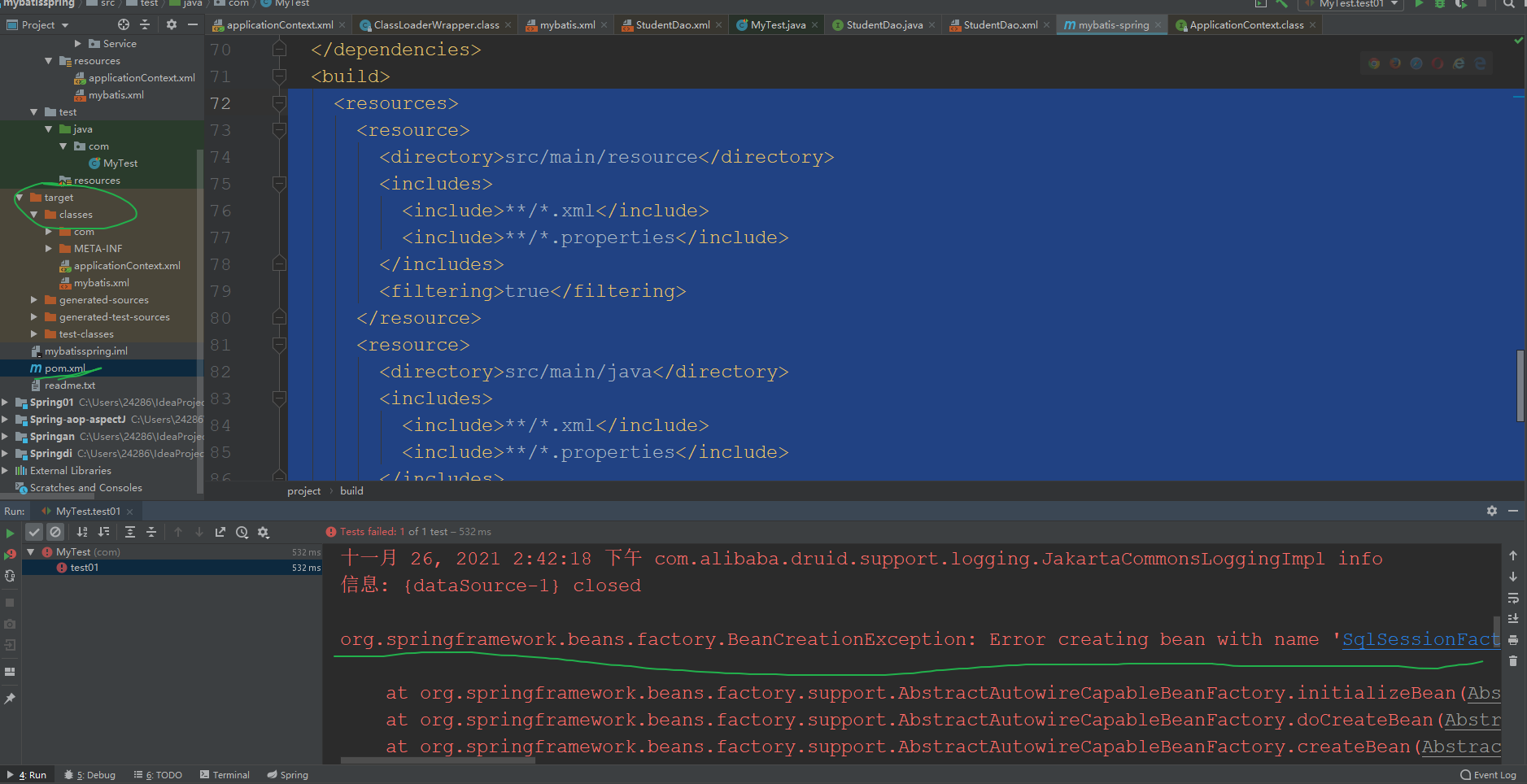Switch to StudentDao.java editor tab

(883, 25)
